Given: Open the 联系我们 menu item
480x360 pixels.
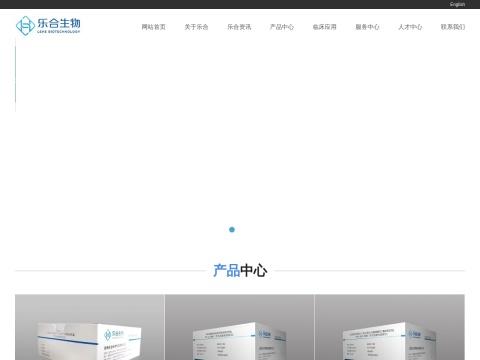Looking at the screenshot, I should click(453, 27).
